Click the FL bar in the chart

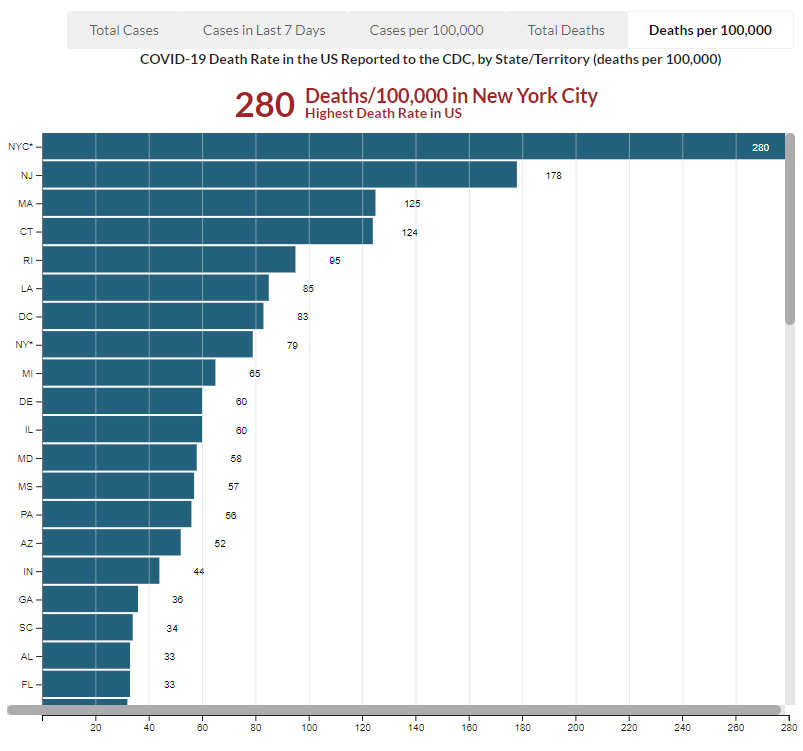click(86, 684)
